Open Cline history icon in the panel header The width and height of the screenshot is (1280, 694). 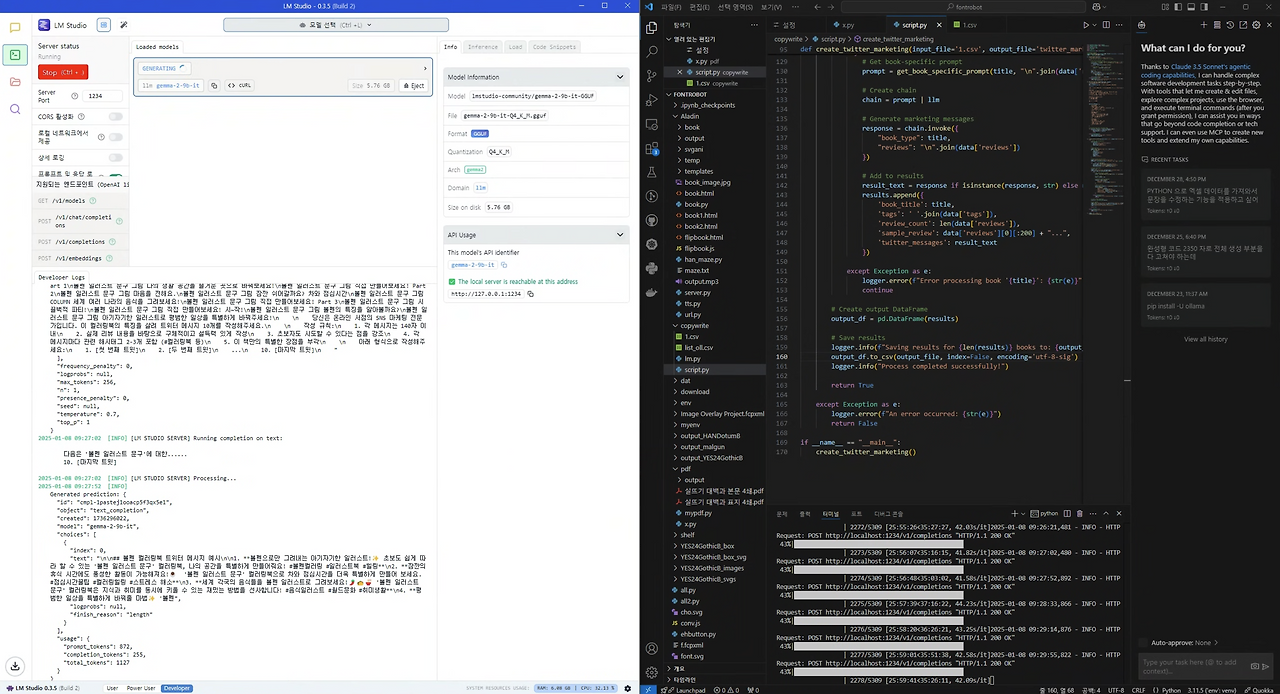pyautogui.click(x=1232, y=24)
